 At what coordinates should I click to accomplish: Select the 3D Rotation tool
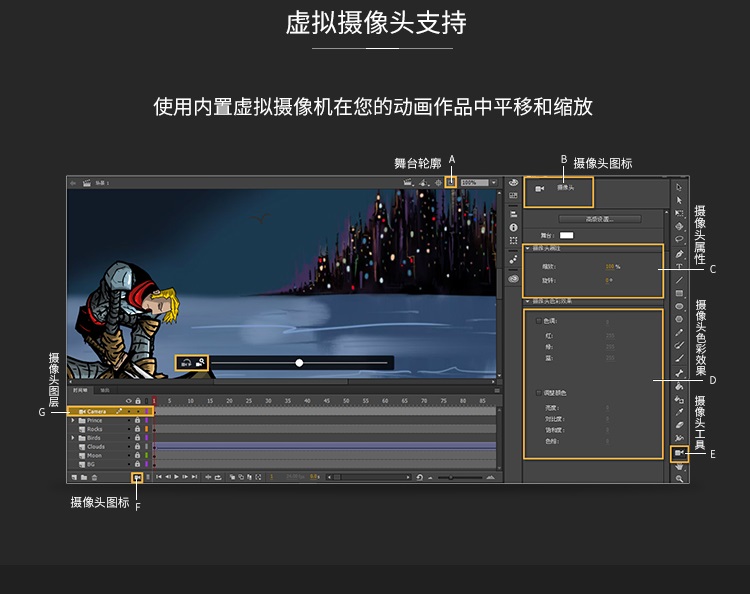[679, 226]
